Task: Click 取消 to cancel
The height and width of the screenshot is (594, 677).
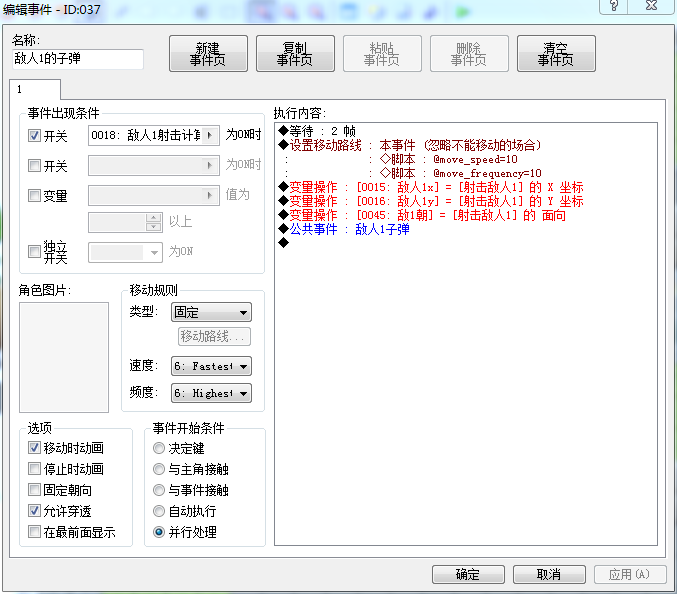Action: [x=549, y=575]
